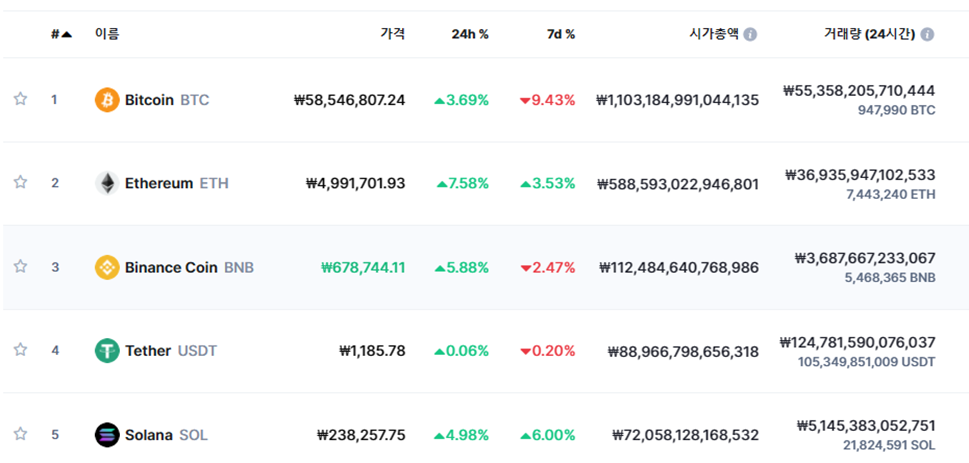Screen dimensions: 969x463
Task: Click Bitcoin volume ₩55,358,205,710,444
Action: pyautogui.click(x=860, y=91)
